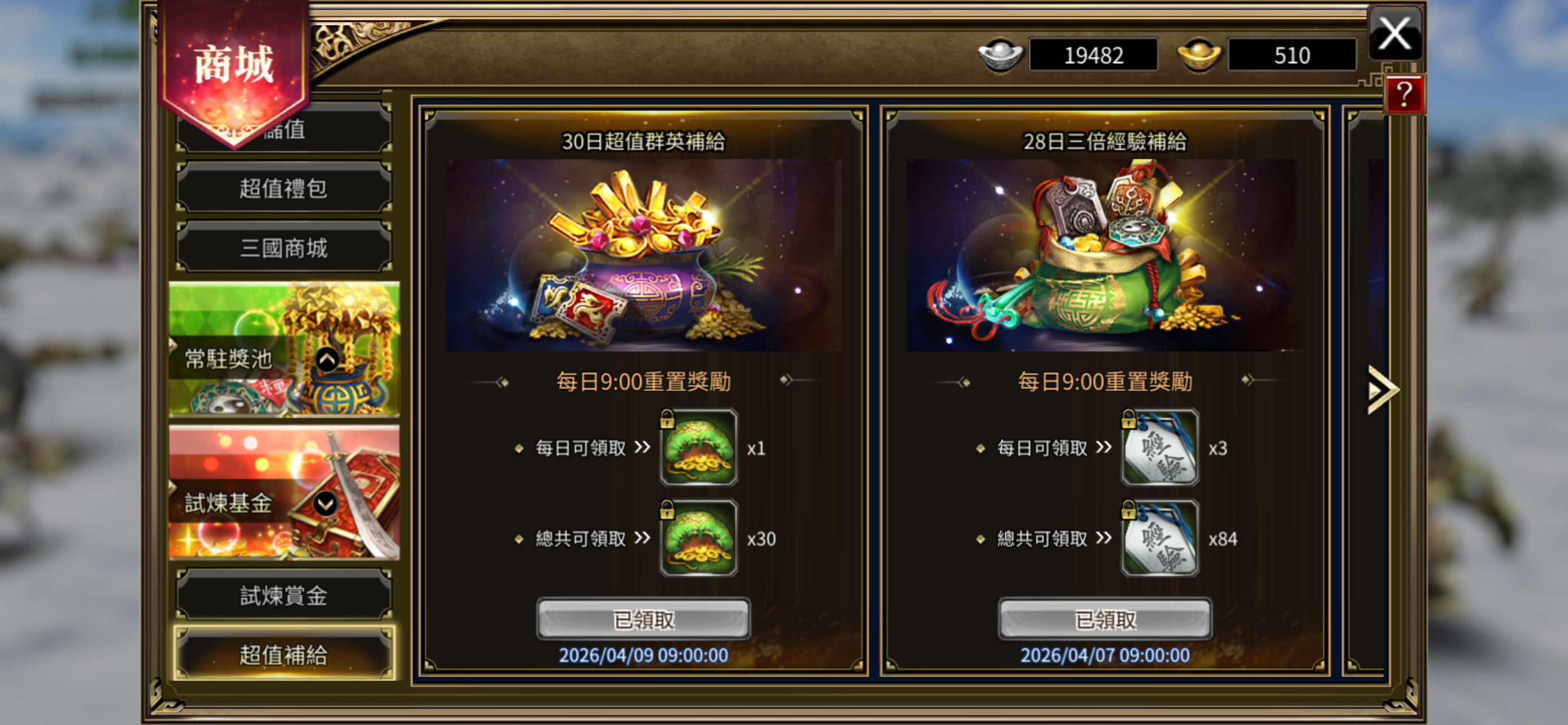Close the shop with the X button
This screenshot has height=725, width=1568.
pos(1395,33)
